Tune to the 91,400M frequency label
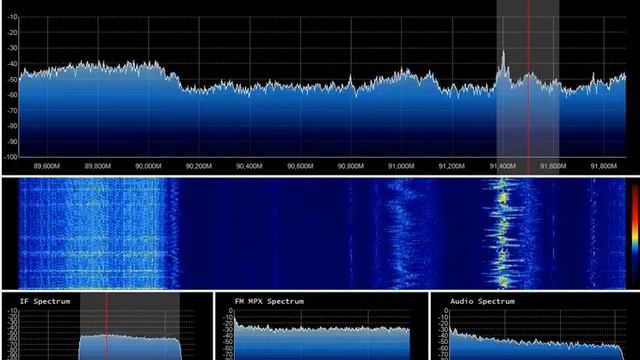640x360 pixels. pos(502,166)
